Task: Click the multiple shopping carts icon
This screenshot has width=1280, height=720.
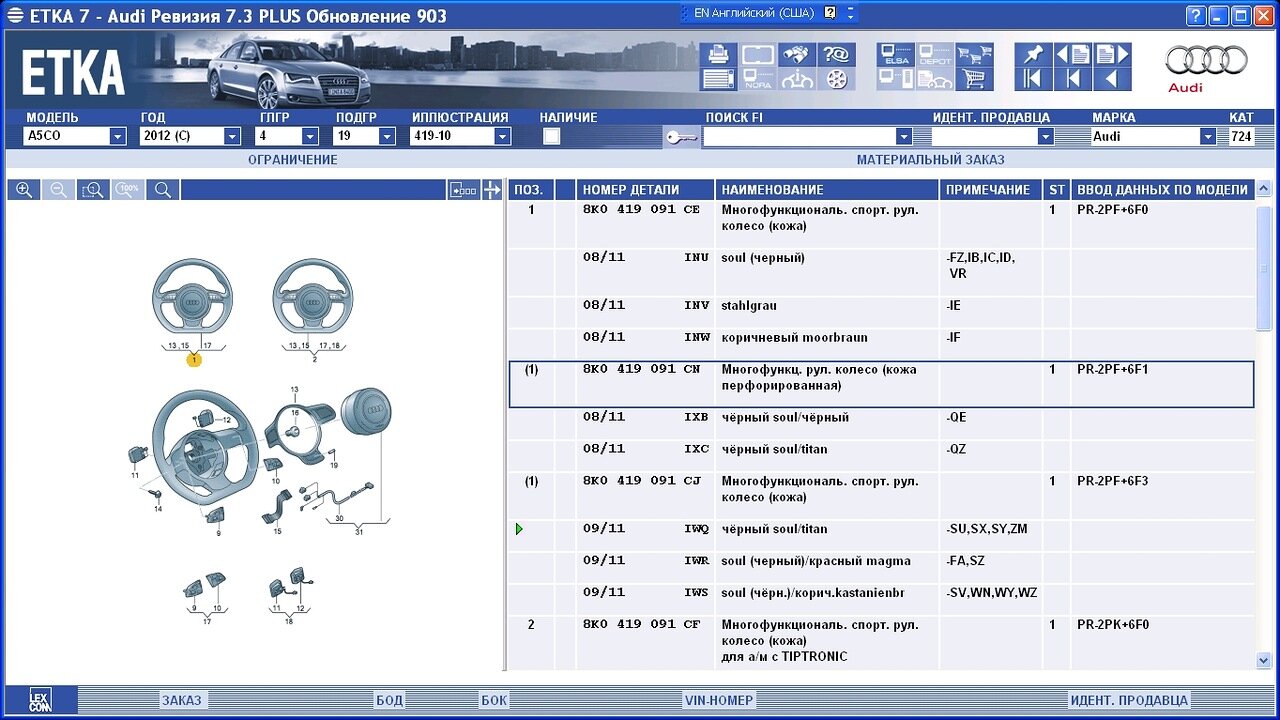Action: click(x=973, y=54)
